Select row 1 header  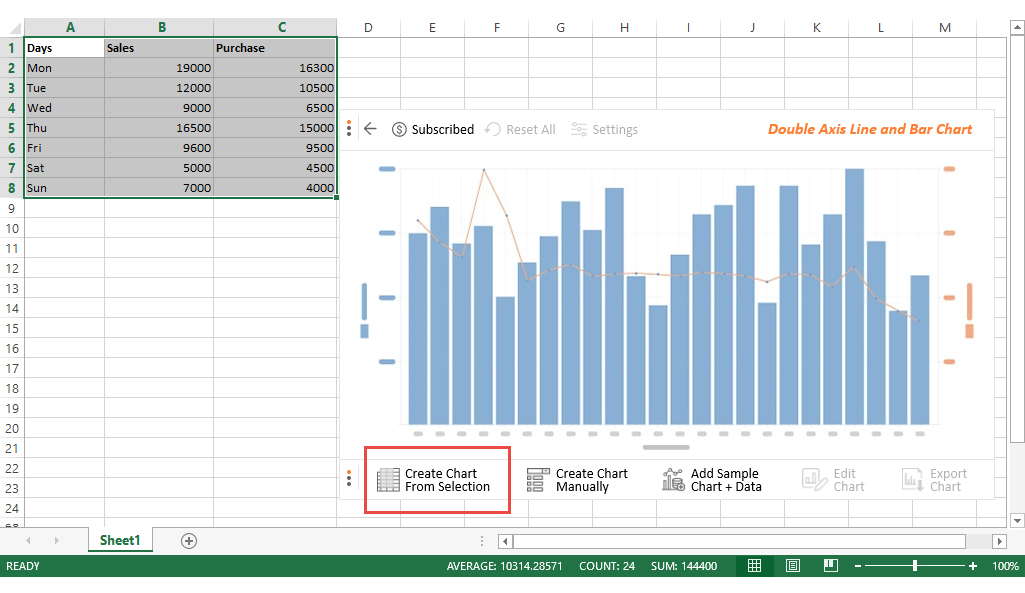[x=11, y=48]
